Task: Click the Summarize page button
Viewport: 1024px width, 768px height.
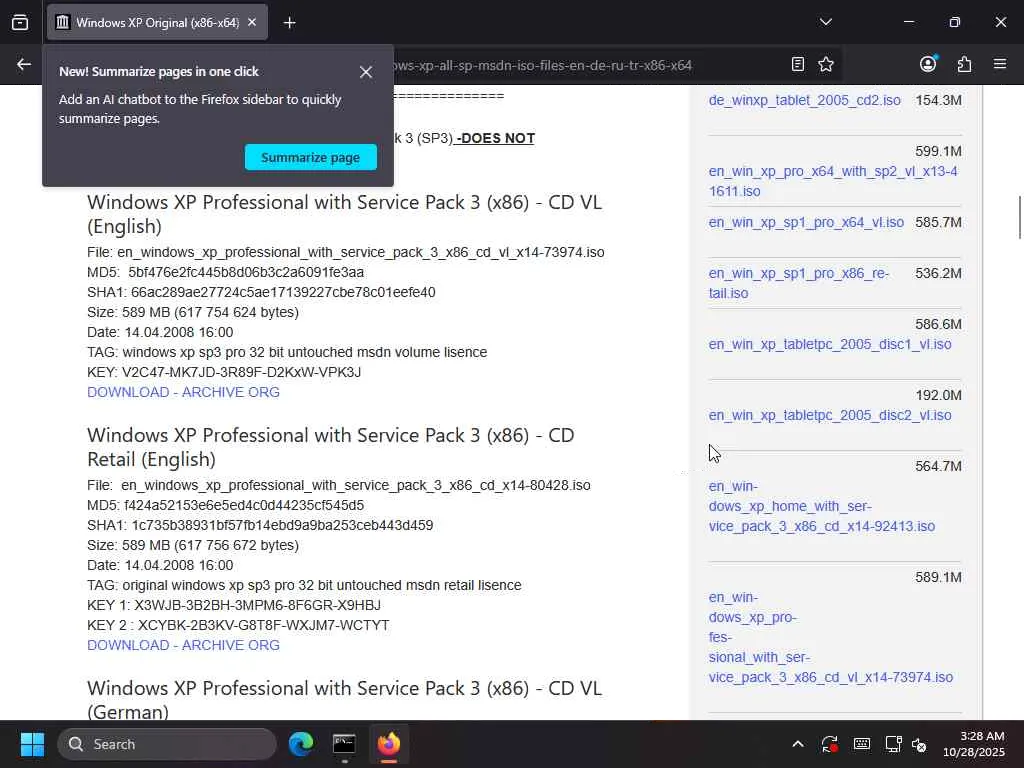Action: click(x=311, y=157)
